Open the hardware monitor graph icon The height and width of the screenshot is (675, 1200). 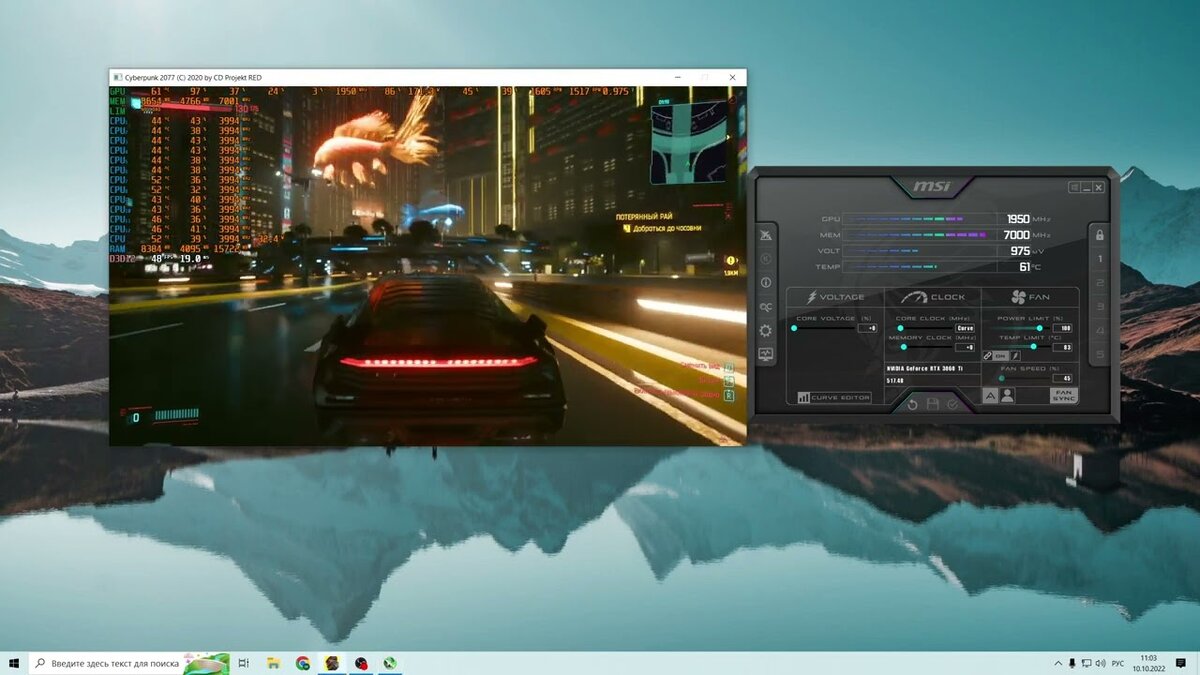click(766, 354)
